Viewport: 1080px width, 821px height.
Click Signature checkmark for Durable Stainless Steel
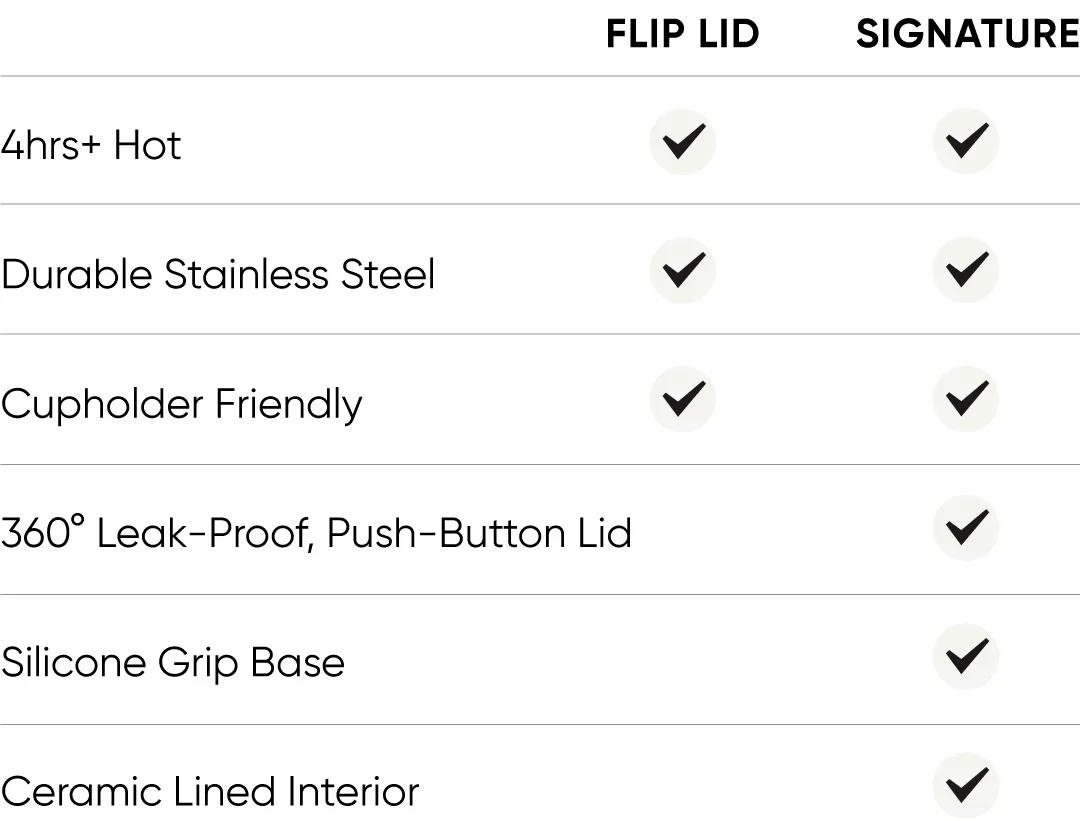click(x=966, y=270)
